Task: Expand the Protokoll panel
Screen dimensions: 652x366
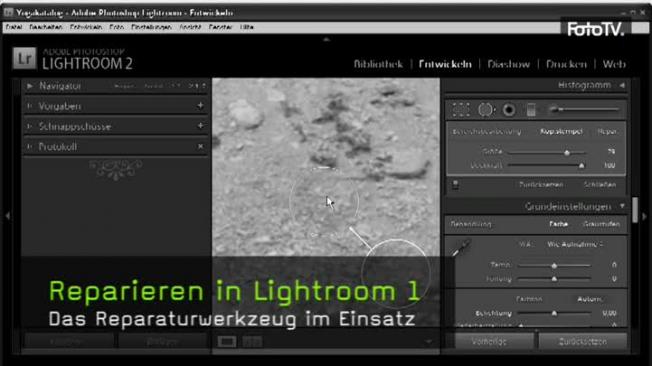Action: pos(30,146)
